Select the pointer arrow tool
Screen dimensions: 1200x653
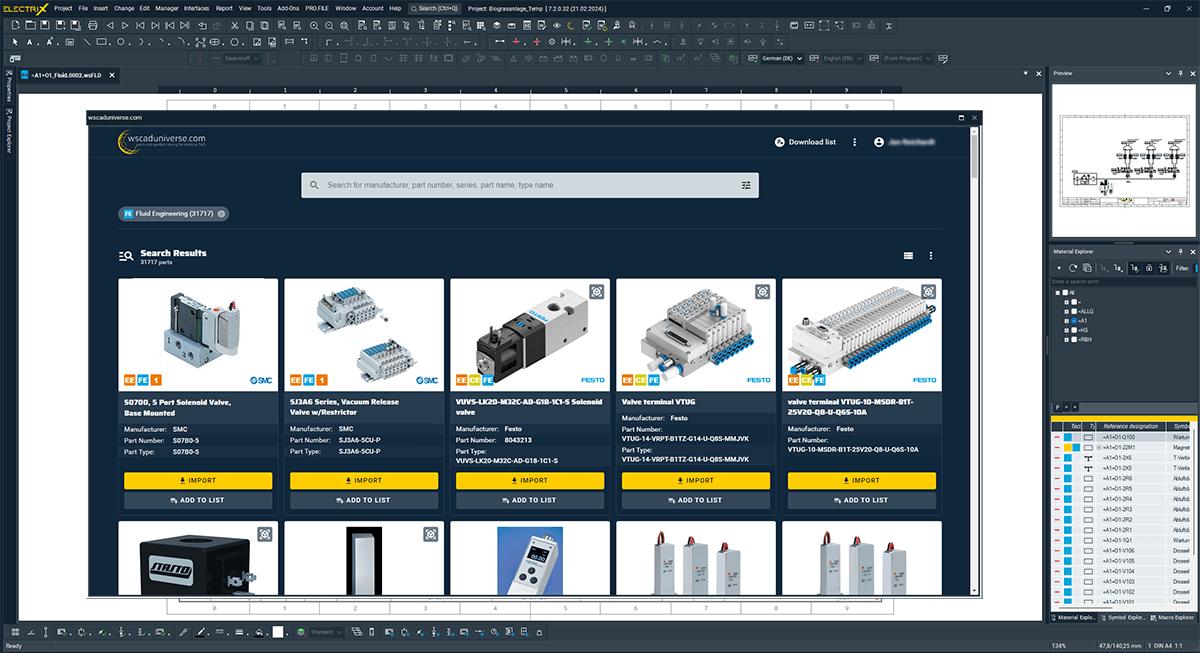16,42
